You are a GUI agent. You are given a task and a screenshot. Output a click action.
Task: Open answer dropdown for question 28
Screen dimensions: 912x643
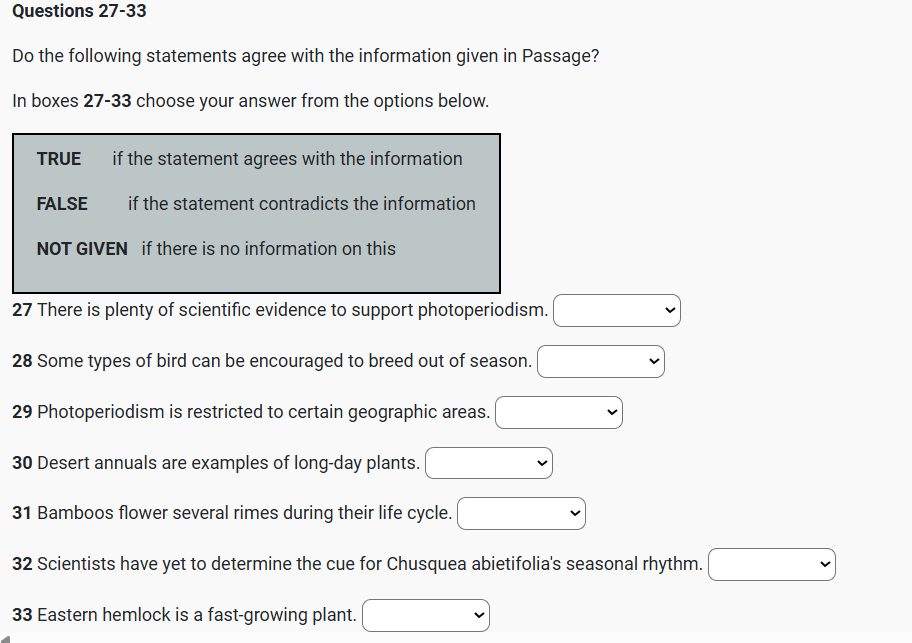pos(601,361)
